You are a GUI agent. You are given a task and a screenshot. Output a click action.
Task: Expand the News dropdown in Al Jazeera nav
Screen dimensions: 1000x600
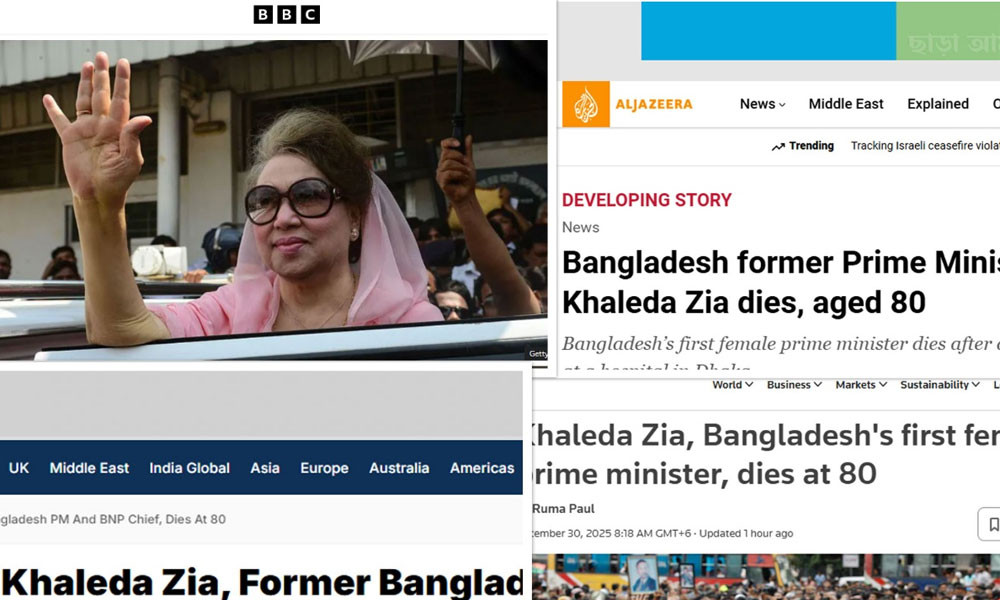tap(762, 104)
